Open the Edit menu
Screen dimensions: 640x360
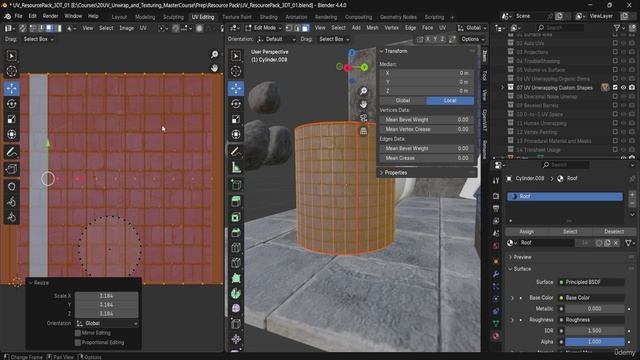pyautogui.click(x=33, y=16)
